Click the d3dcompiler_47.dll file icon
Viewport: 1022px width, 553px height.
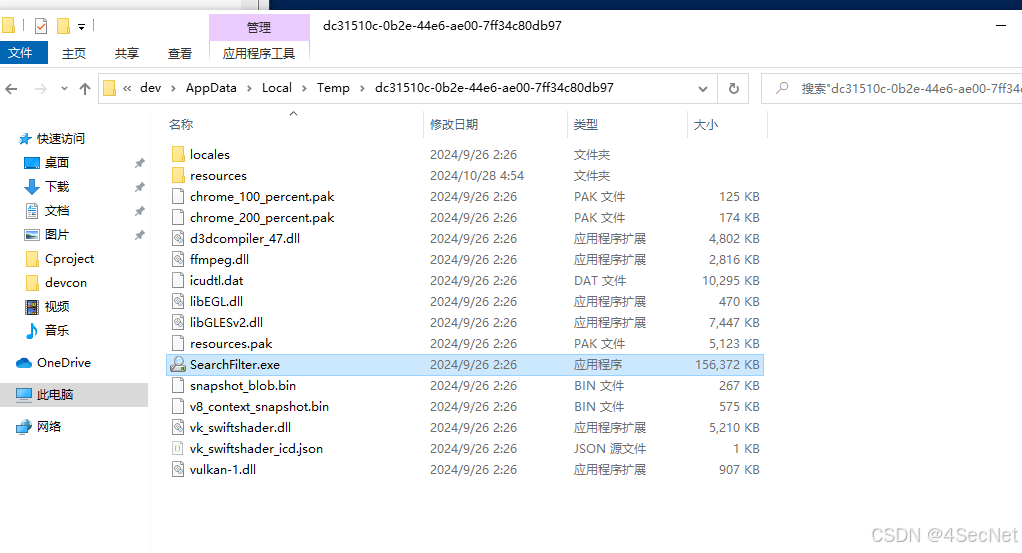pyautogui.click(x=178, y=239)
